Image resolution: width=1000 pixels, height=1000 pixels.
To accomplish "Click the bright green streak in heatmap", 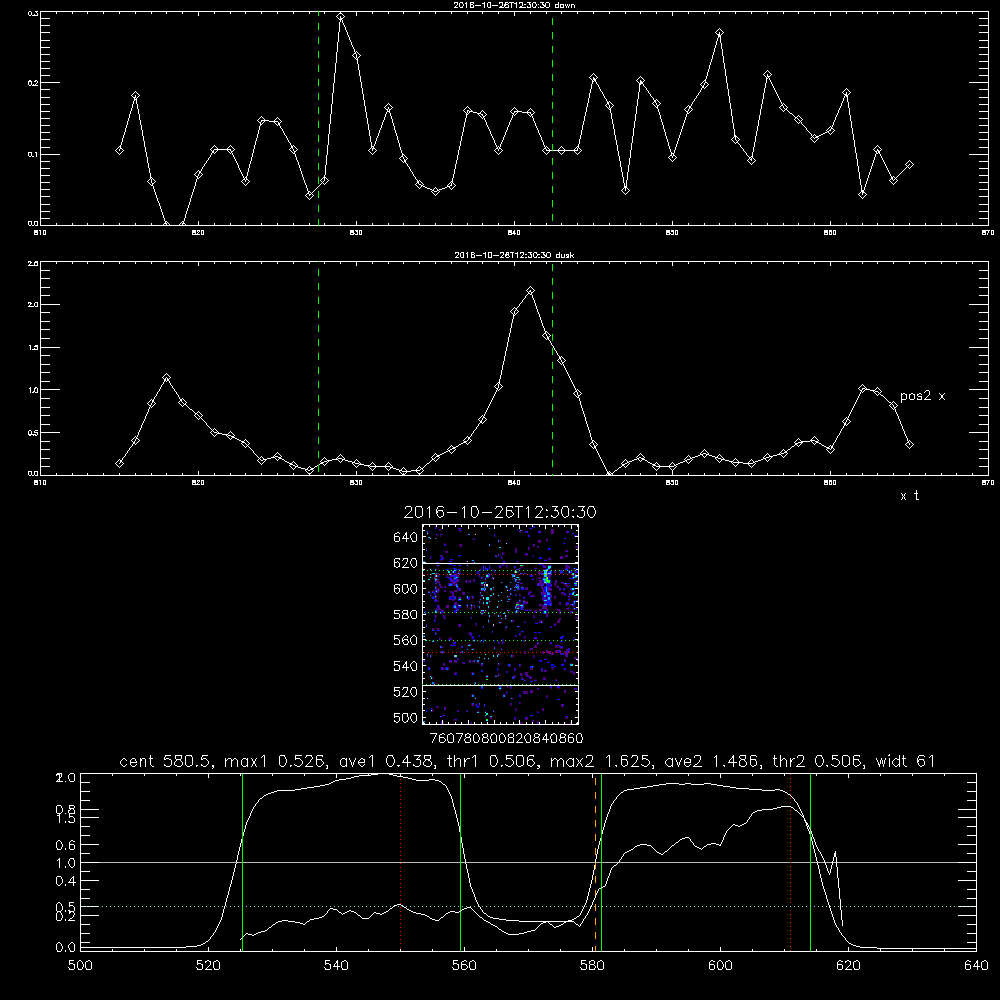I will [x=547, y=585].
